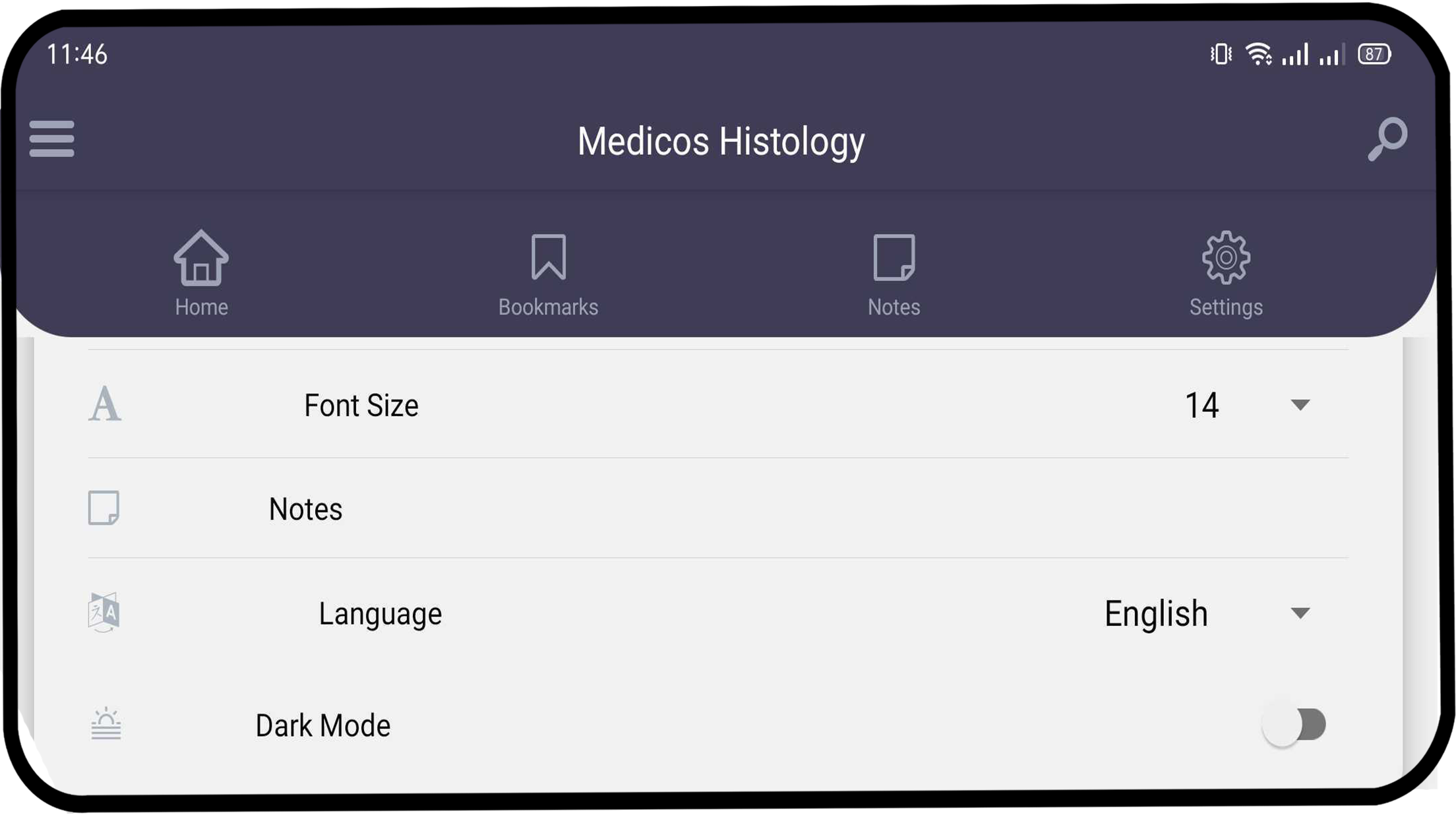Enable Dark Mode with its switch
The image size is (1456, 819).
pyautogui.click(x=1294, y=723)
